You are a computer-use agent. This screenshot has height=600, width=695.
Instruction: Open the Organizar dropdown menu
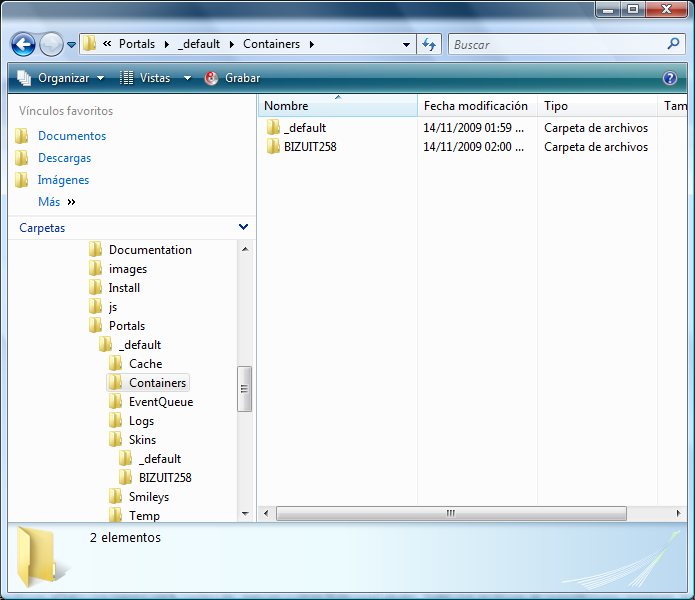(61, 78)
